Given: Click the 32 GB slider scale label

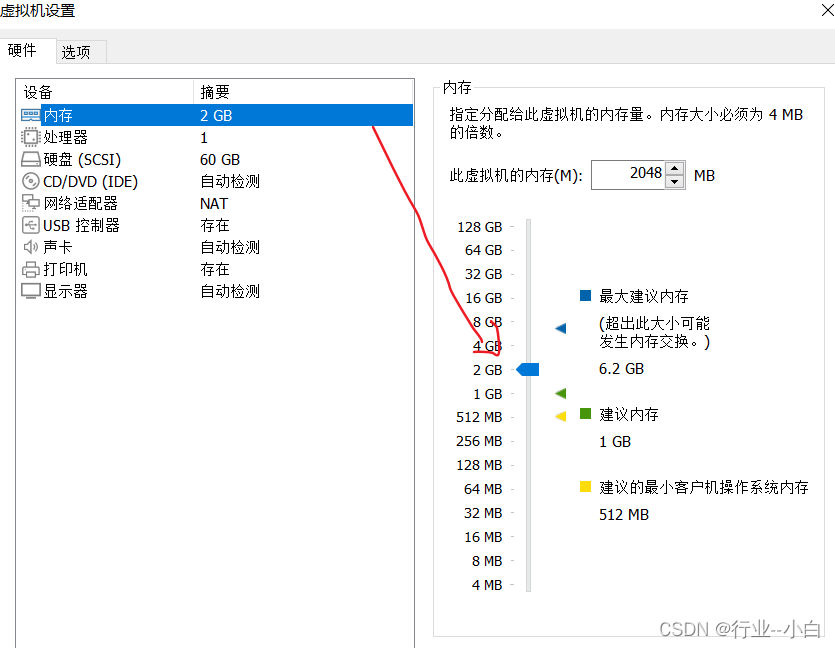Looking at the screenshot, I should point(483,274).
